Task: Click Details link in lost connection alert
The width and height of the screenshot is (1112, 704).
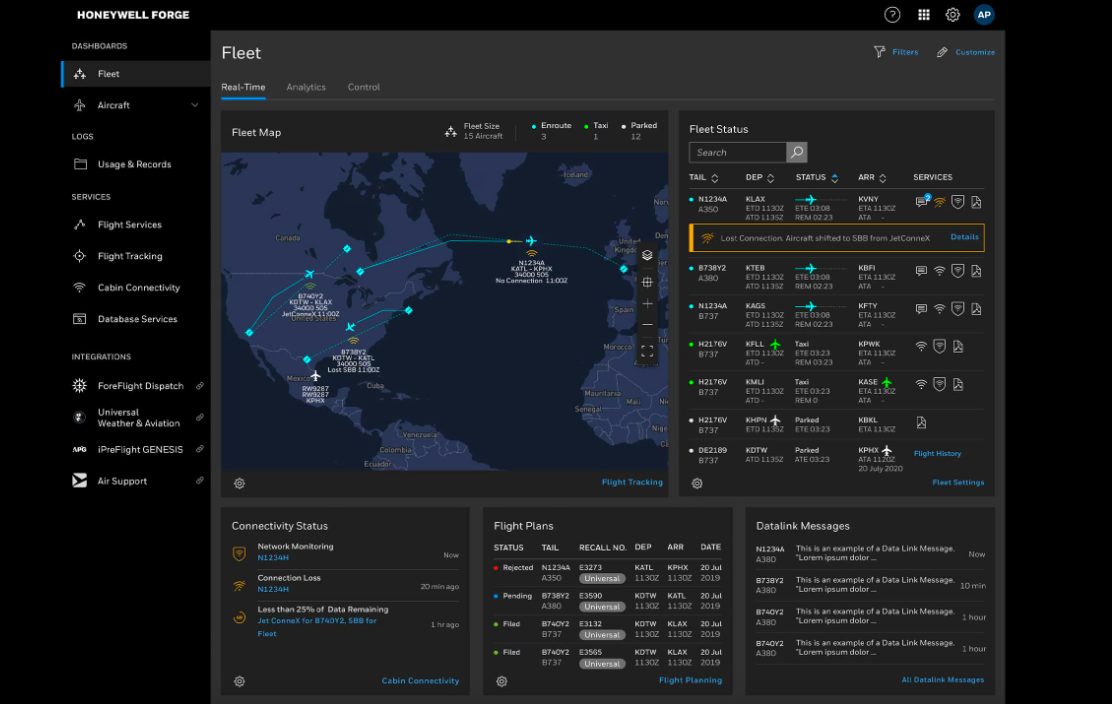Action: (x=964, y=237)
